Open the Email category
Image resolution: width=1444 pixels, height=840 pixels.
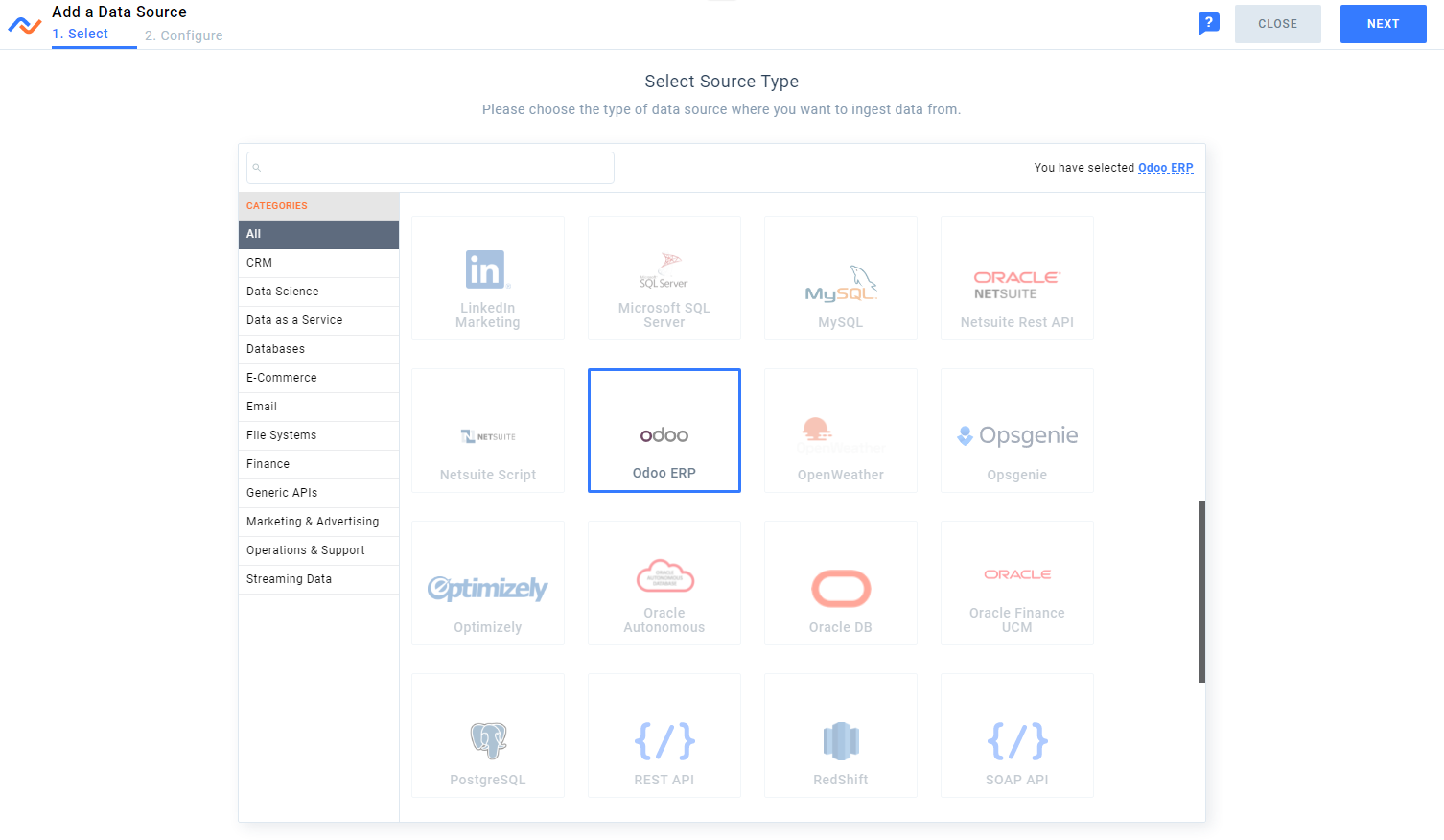pyautogui.click(x=318, y=407)
